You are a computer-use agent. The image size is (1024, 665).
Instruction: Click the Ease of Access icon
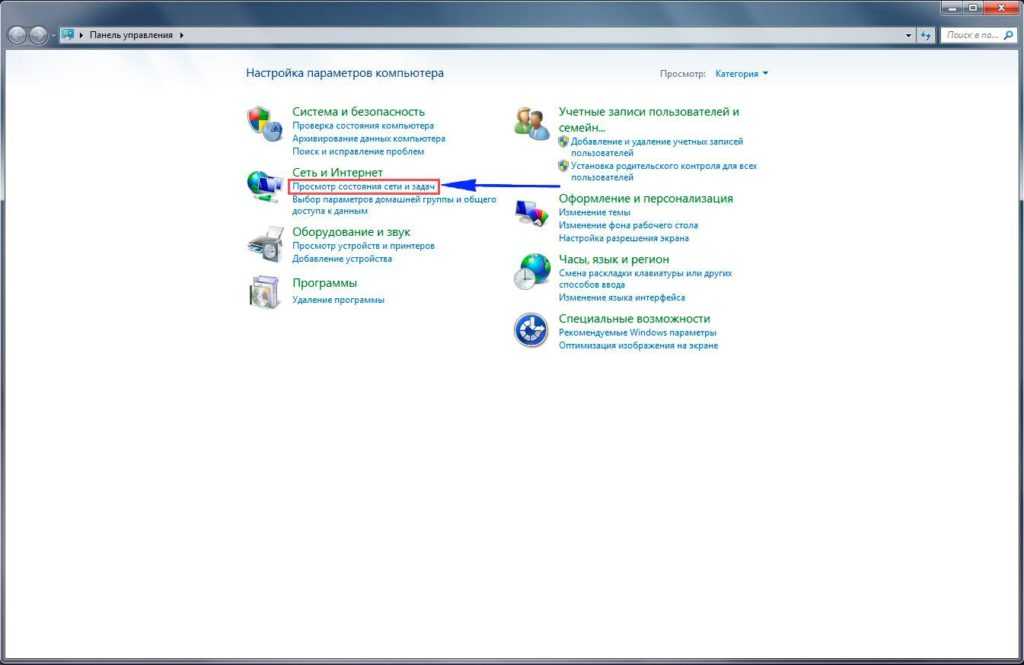(x=530, y=329)
